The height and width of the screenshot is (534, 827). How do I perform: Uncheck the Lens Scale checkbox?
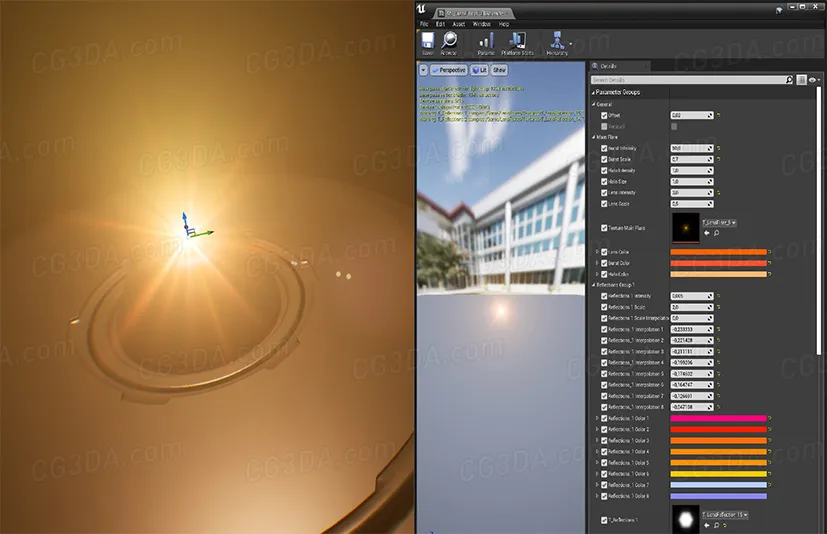coord(604,204)
